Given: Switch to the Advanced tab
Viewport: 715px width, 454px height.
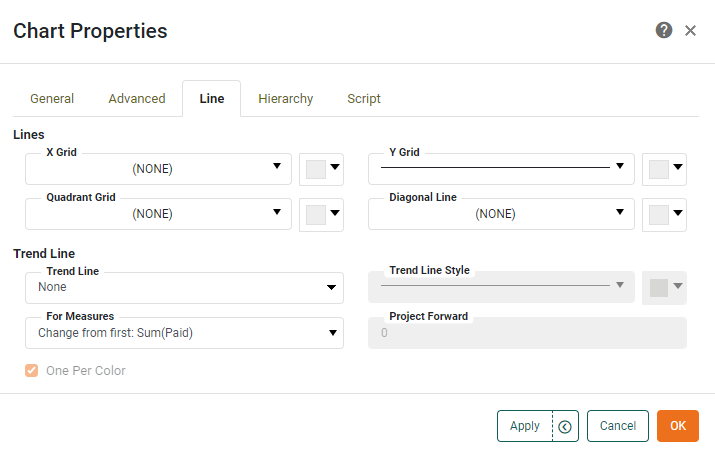Looking at the screenshot, I should click(x=137, y=99).
